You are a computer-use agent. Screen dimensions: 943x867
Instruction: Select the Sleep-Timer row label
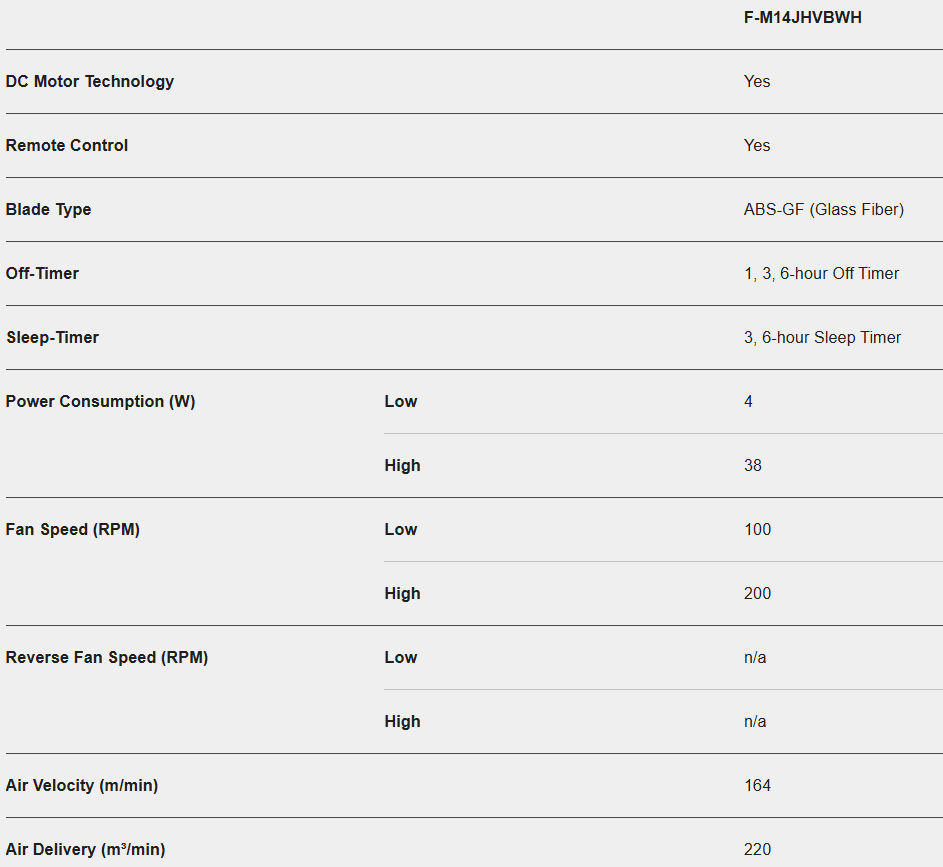coord(52,337)
